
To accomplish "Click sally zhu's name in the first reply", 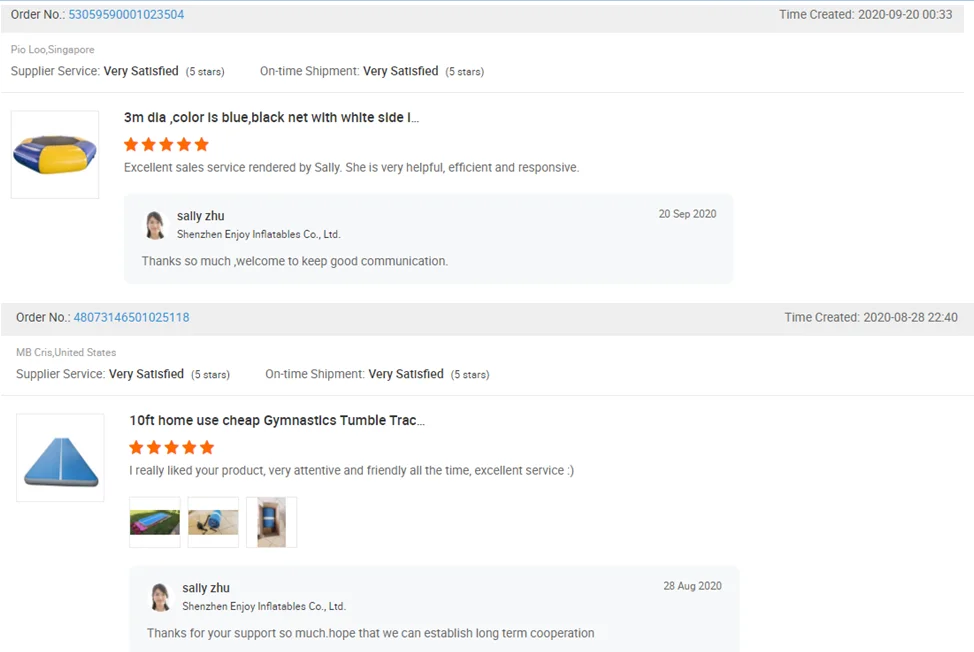I will pos(200,216).
